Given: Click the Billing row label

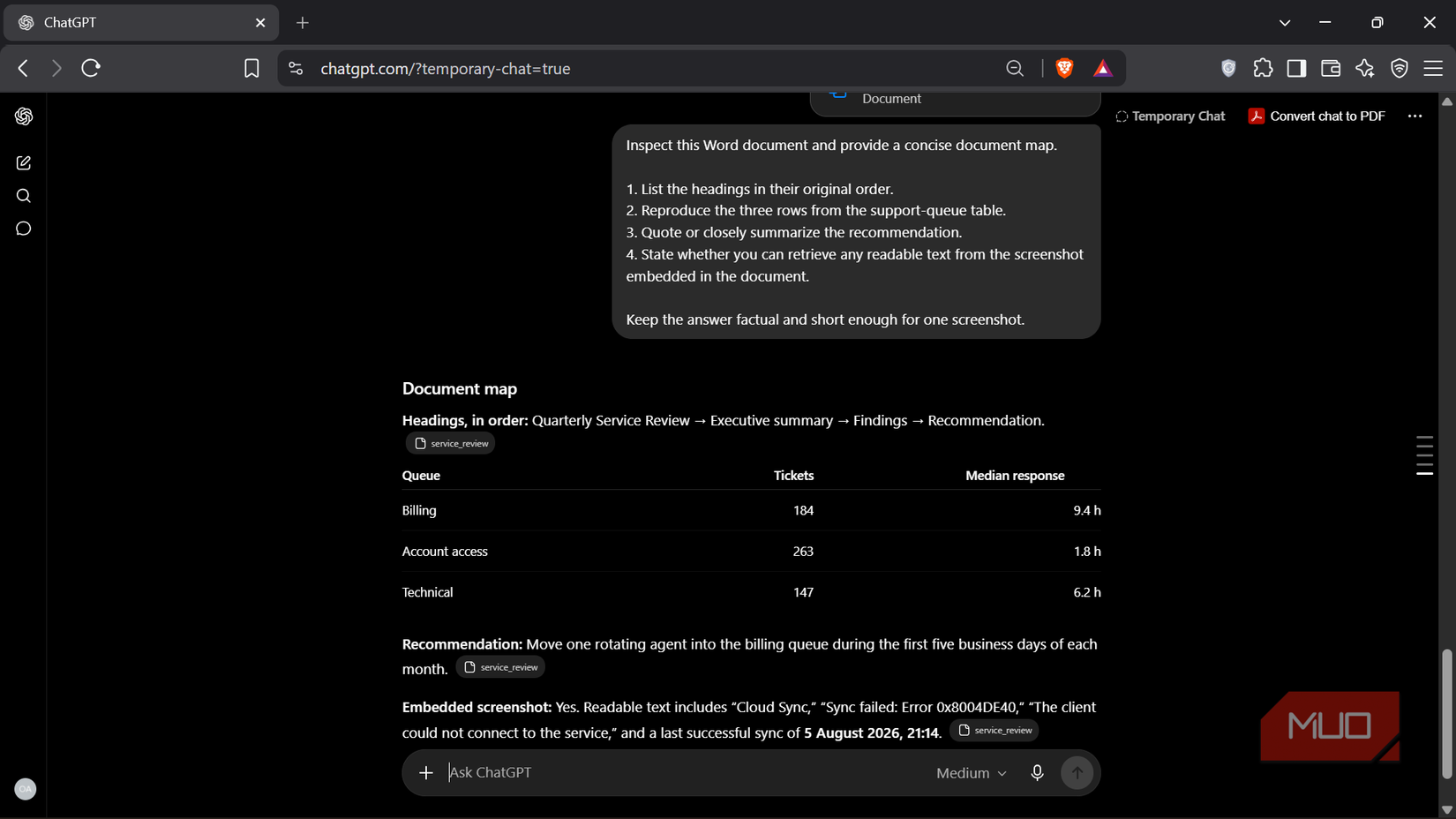Looking at the screenshot, I should pos(419,511).
